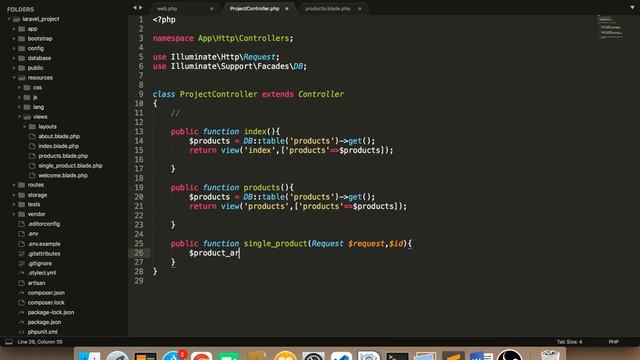The height and width of the screenshot is (360, 640).
Task: Open .env.example in the sidebar
Action: [x=44, y=244]
